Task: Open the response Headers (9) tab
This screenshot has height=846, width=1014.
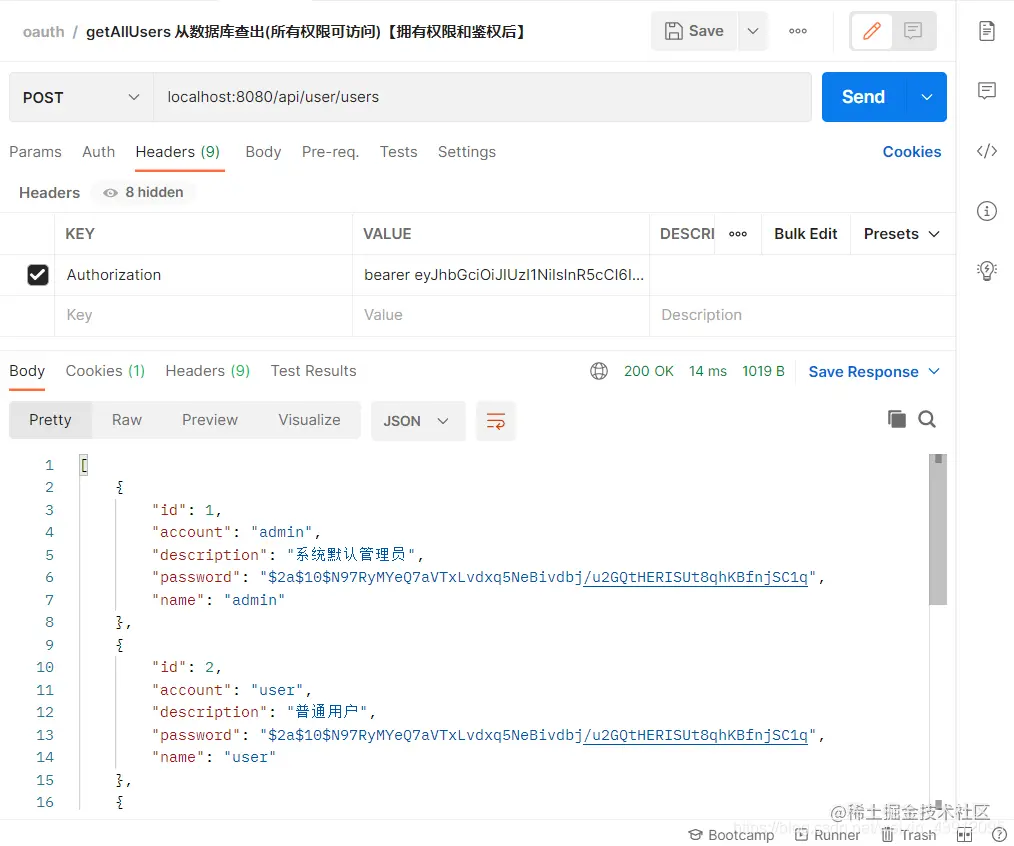Action: 208,371
